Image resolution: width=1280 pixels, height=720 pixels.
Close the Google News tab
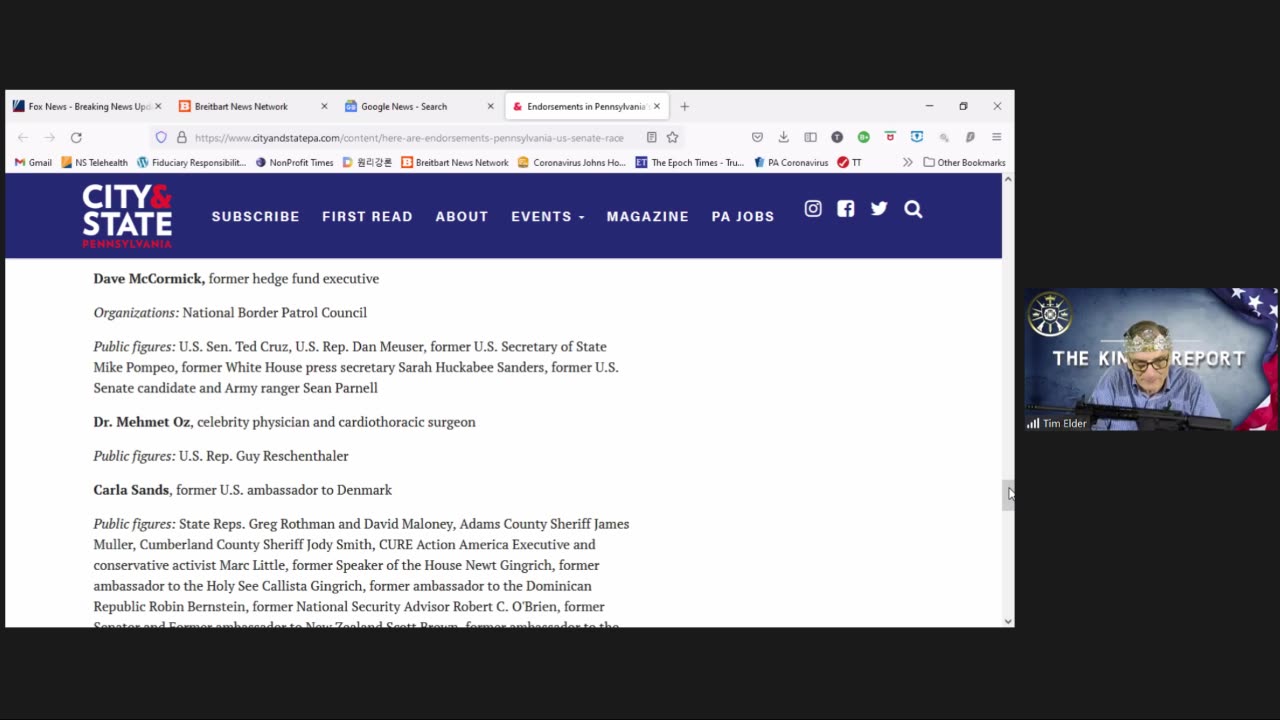[x=490, y=106]
